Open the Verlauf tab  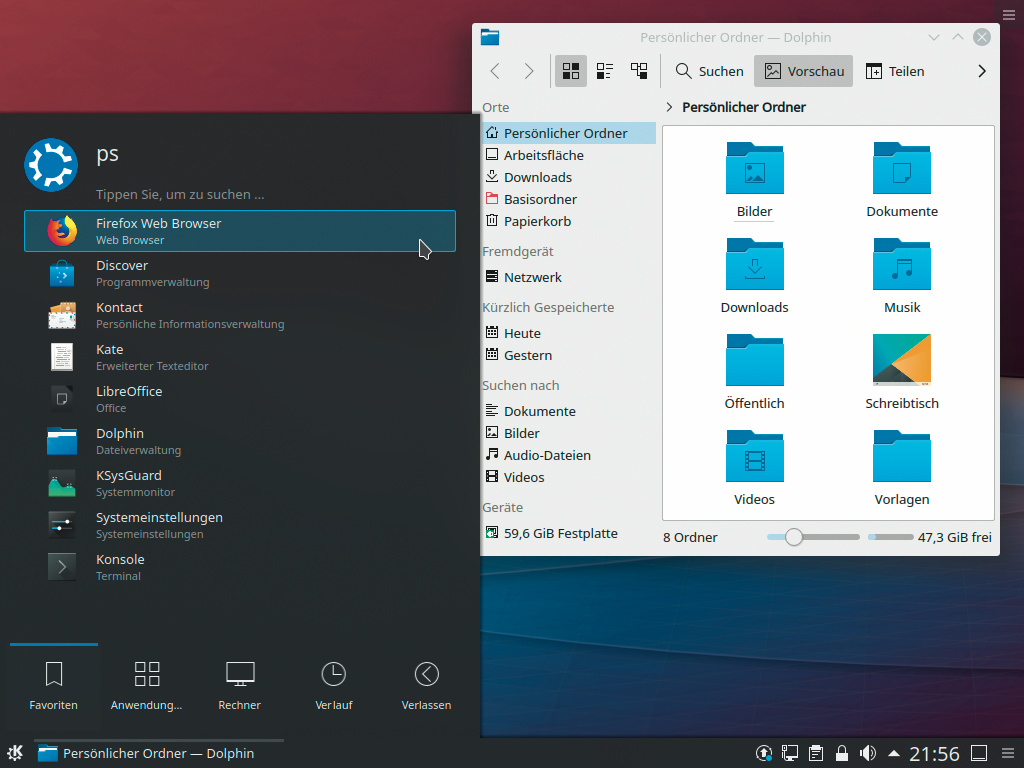333,685
